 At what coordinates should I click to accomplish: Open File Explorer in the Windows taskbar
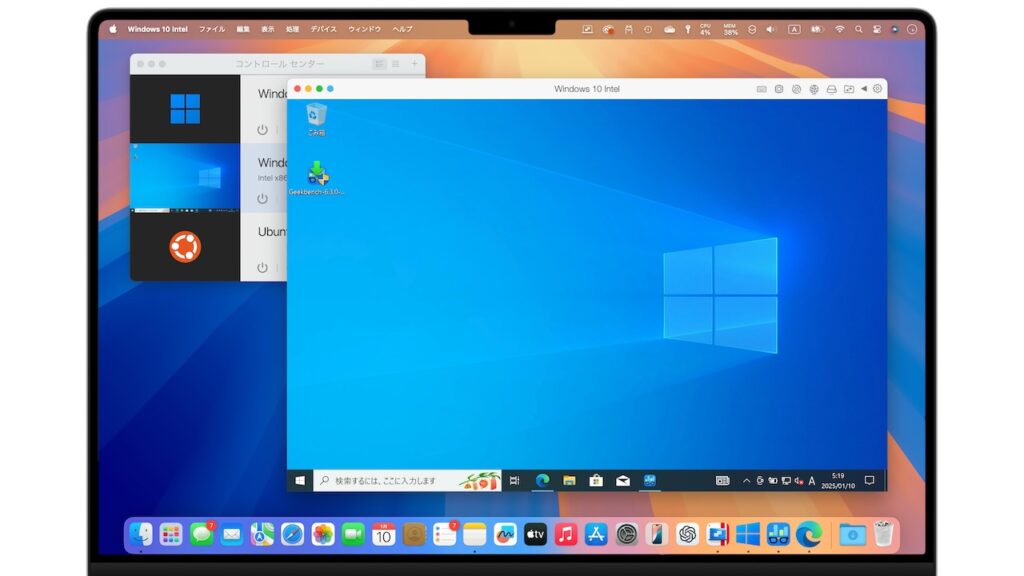[569, 481]
